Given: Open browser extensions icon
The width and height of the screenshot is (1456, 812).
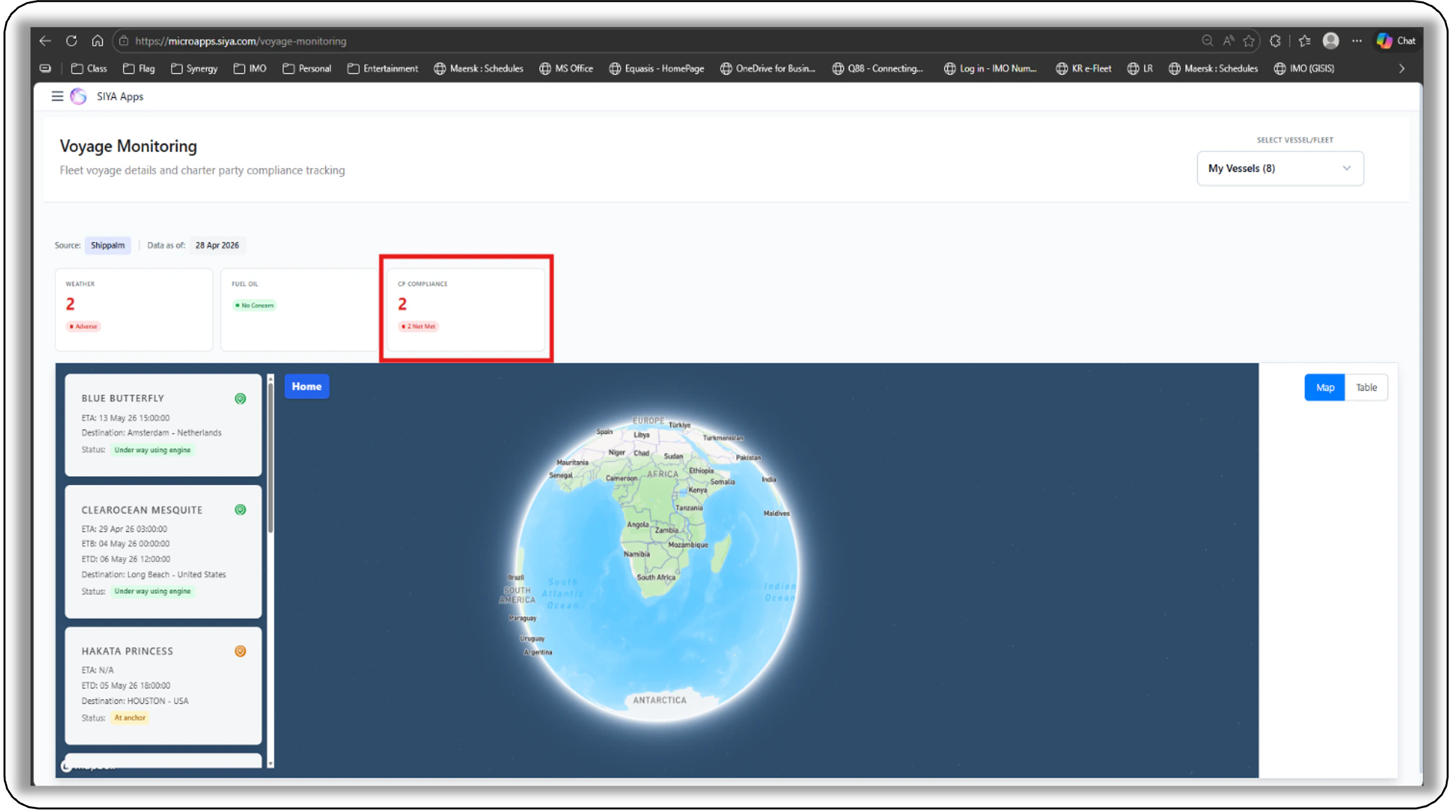Looking at the screenshot, I should coord(1276,41).
